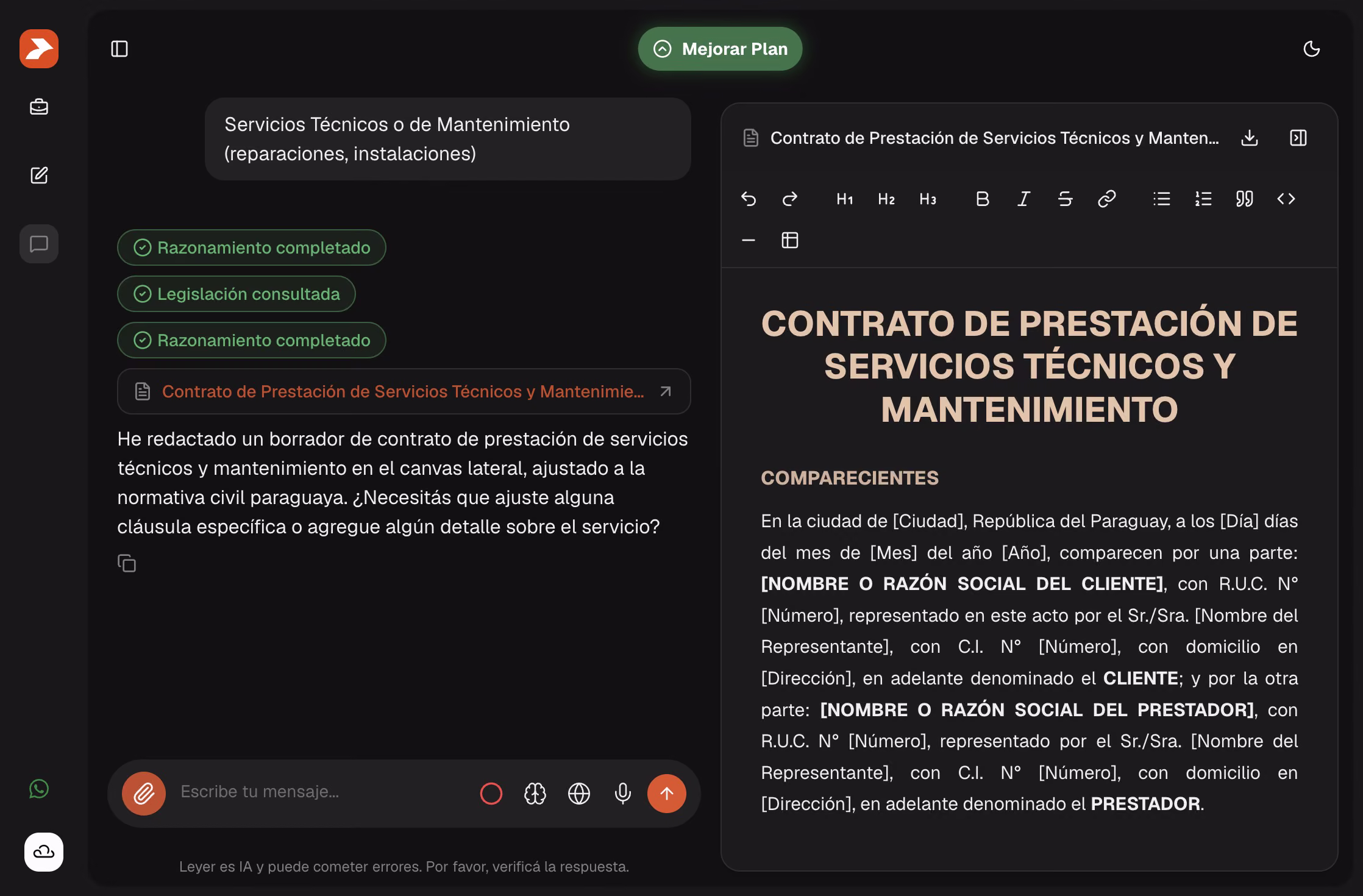
Task: Click the bold CLIENTE placeholder text
Action: 963,584
